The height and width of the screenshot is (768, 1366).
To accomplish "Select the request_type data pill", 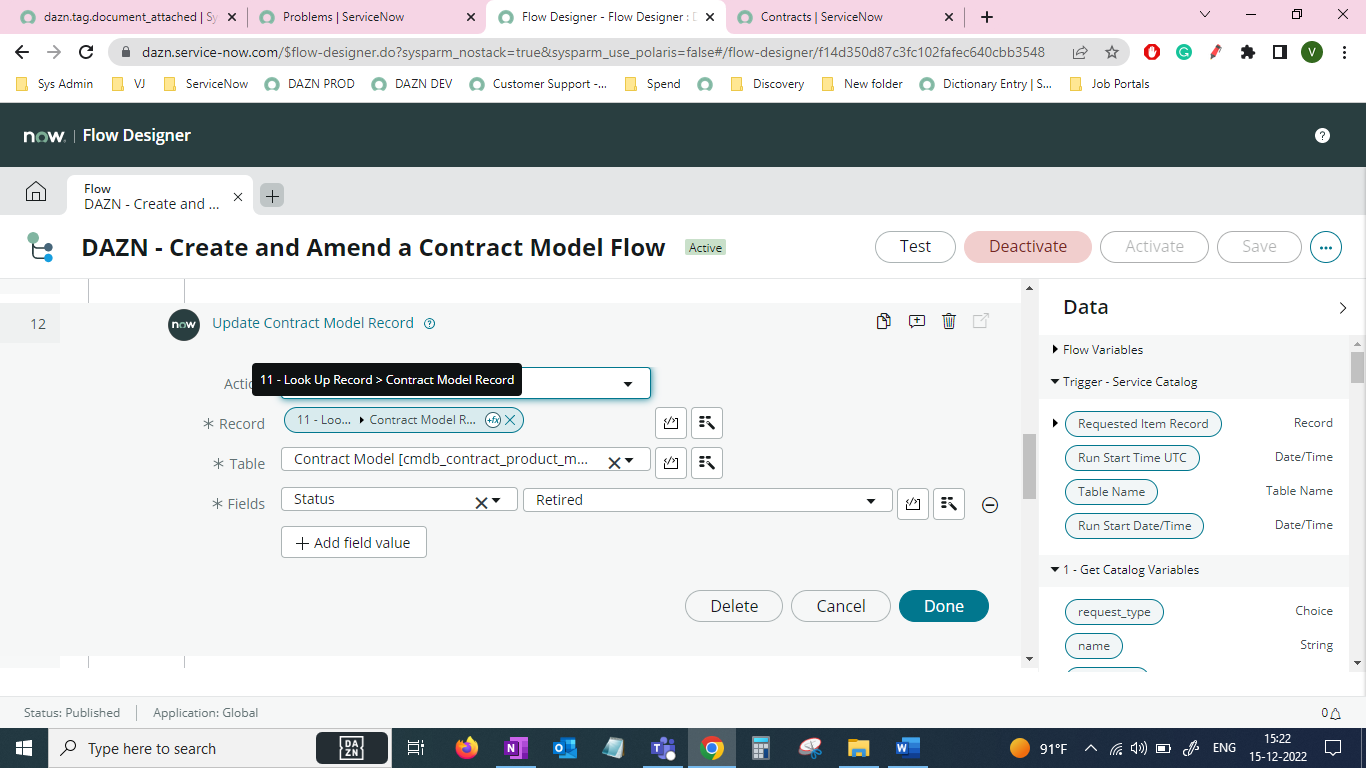I will 1114,612.
